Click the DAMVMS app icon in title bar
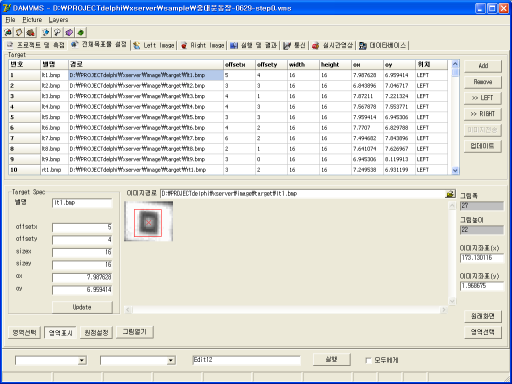 coord(6,8)
